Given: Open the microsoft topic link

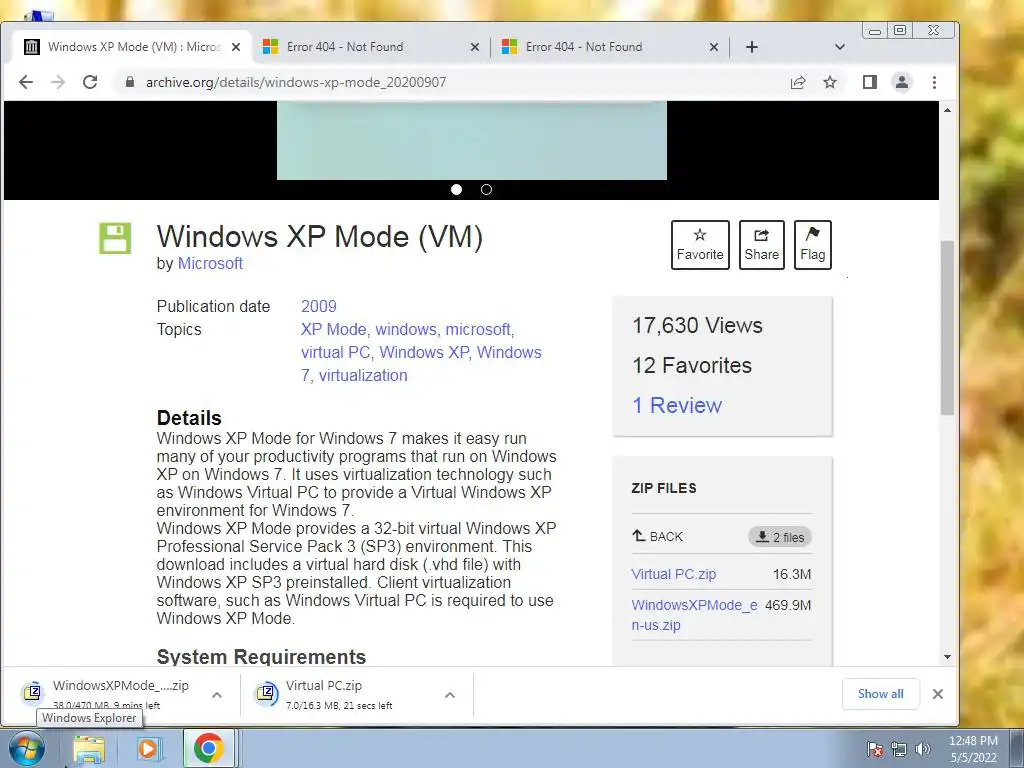Looking at the screenshot, I should click(478, 329).
